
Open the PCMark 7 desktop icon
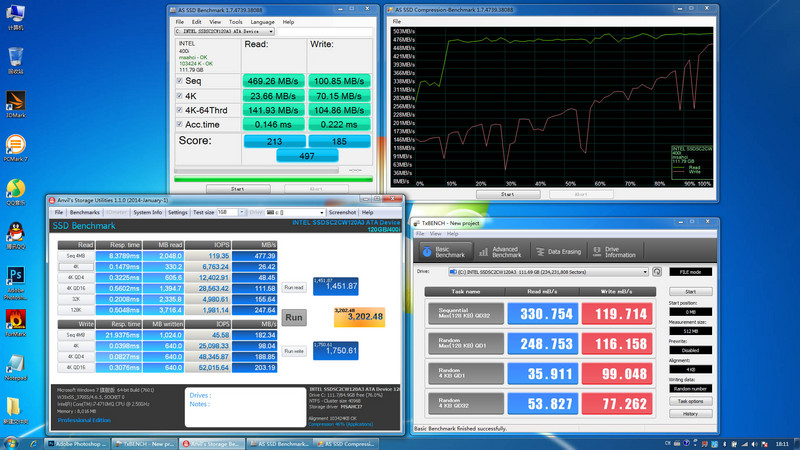tap(16, 146)
